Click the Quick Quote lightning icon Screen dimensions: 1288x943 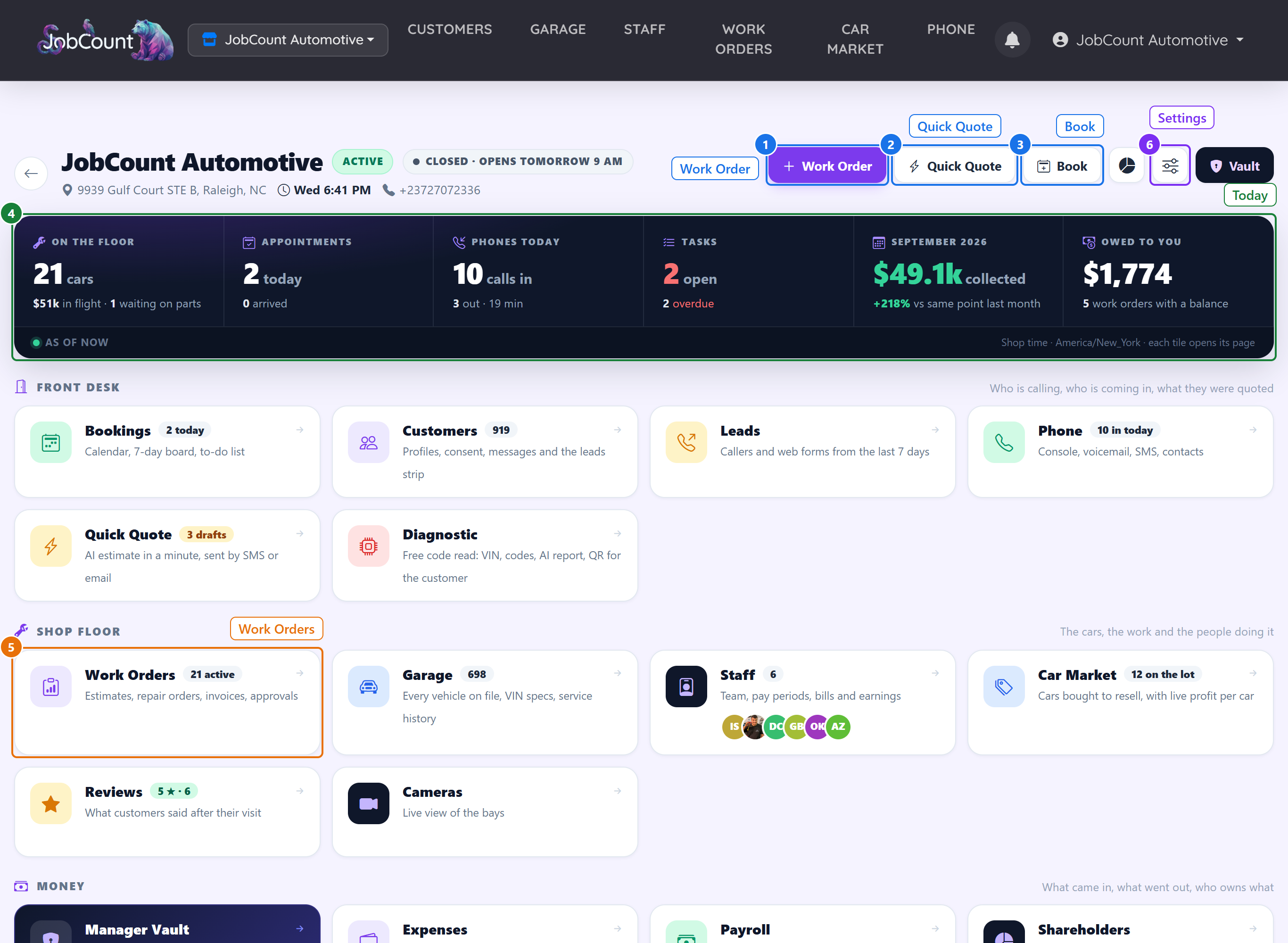[x=51, y=546]
